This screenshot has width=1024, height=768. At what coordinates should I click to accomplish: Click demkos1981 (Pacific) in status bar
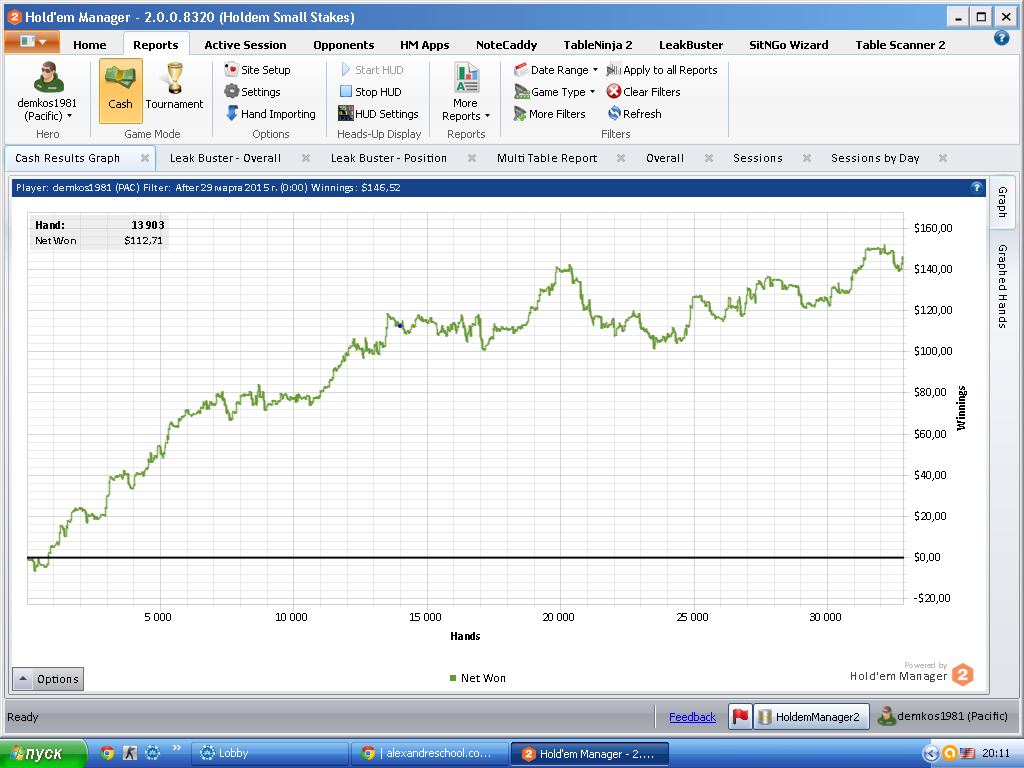(942, 716)
